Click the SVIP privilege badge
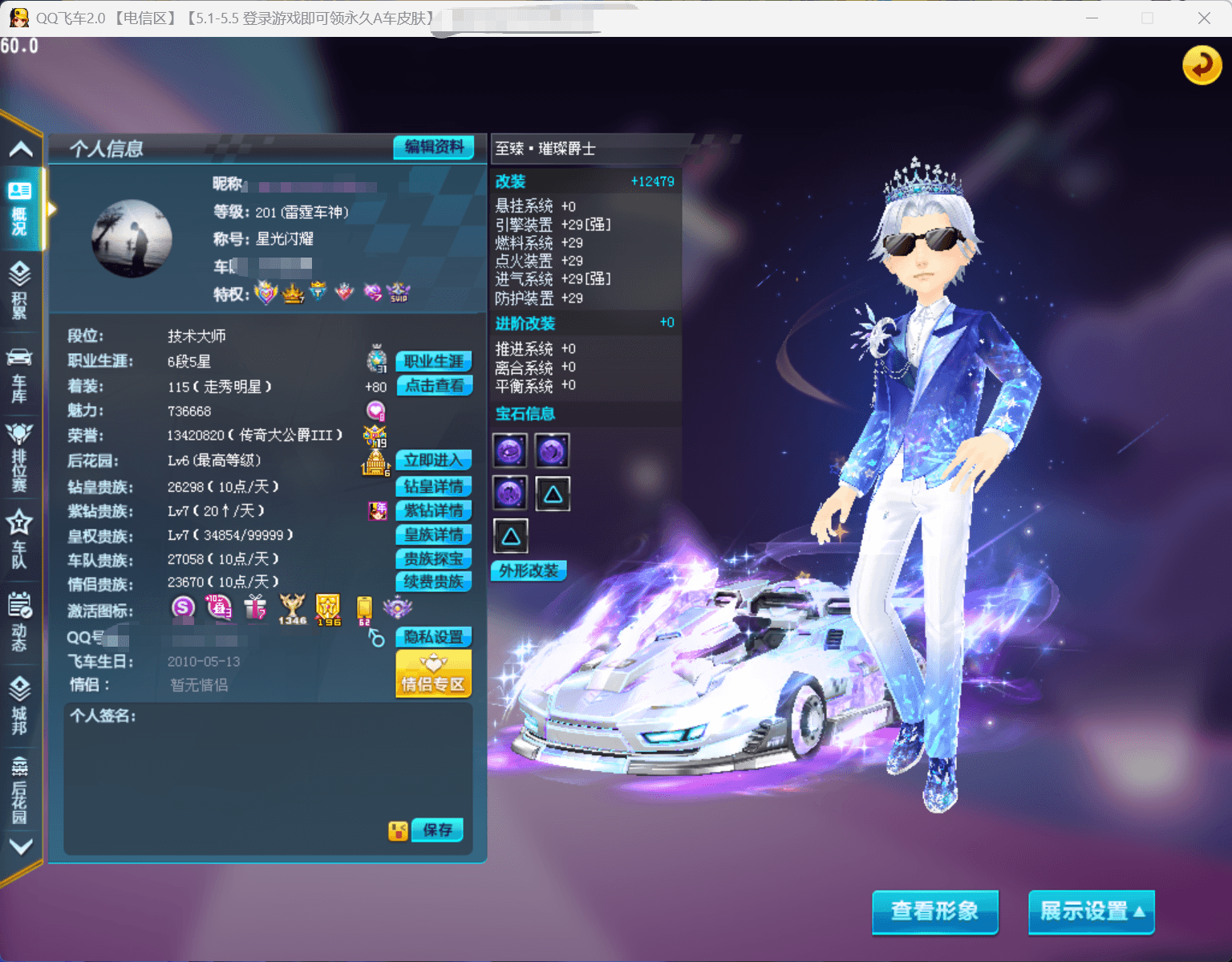The width and height of the screenshot is (1232, 962). [399, 292]
